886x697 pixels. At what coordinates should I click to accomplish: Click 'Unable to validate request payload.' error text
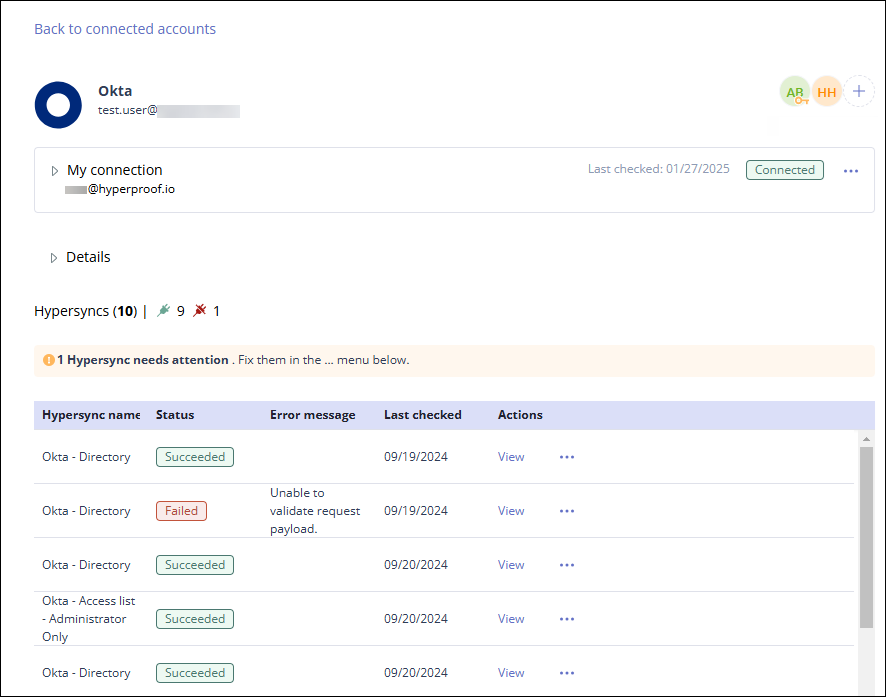coord(315,511)
